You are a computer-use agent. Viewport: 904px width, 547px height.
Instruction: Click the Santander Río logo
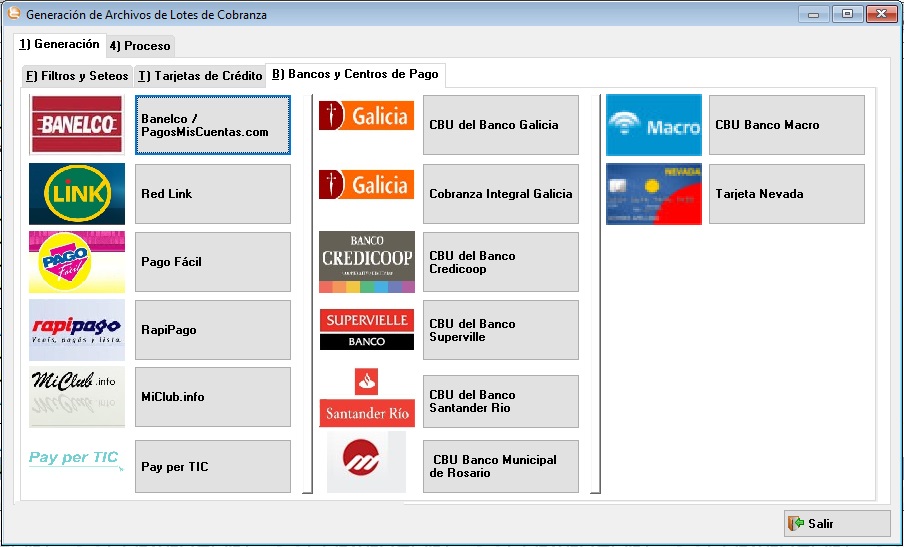coord(366,399)
